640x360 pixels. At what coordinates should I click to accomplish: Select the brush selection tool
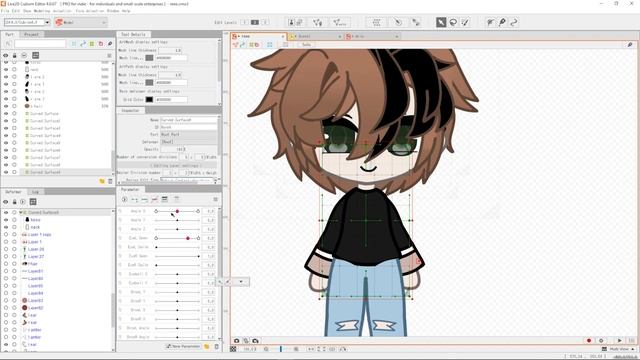pyautogui.click(x=465, y=22)
